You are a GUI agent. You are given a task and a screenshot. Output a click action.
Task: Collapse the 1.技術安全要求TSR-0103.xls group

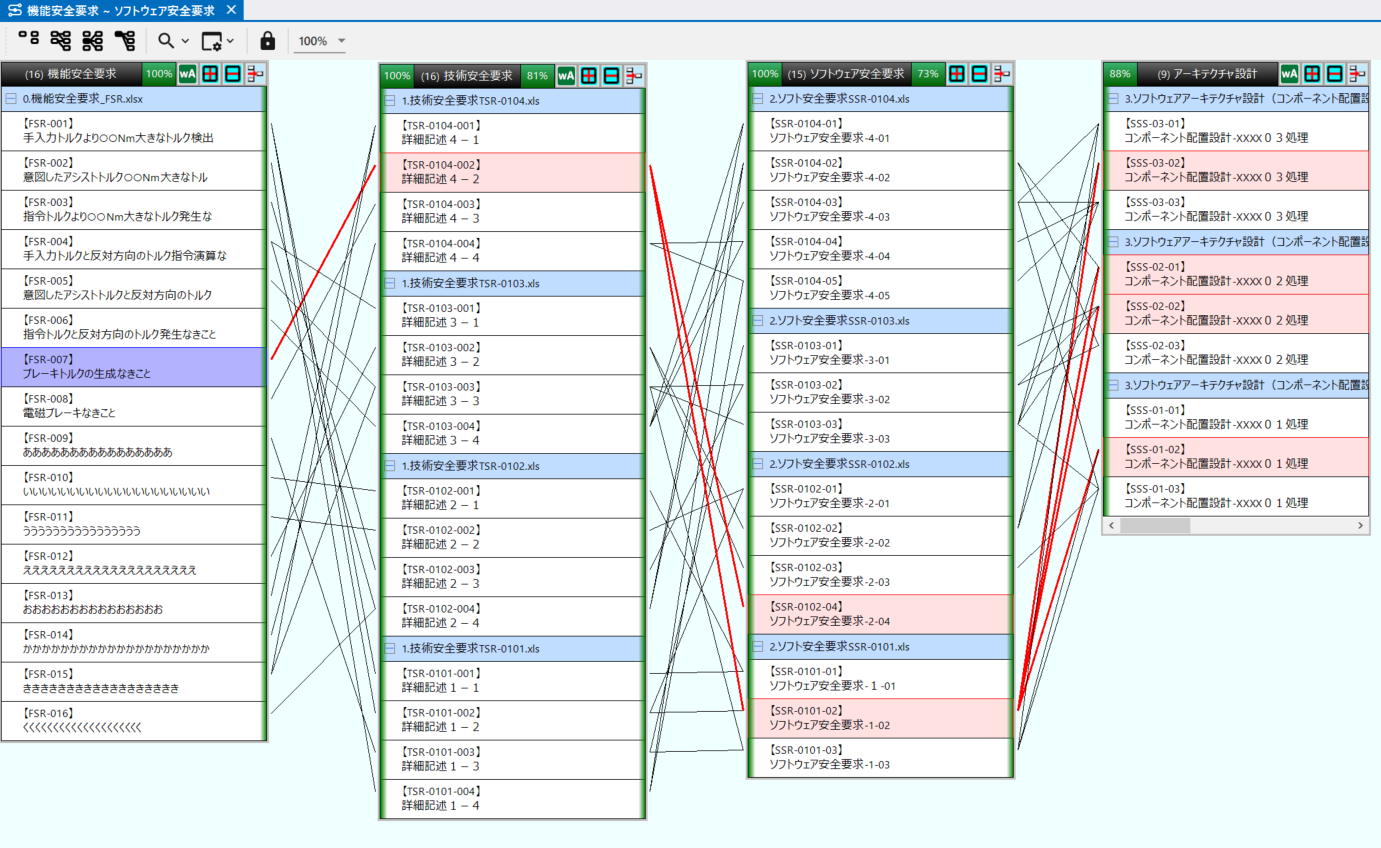(390, 283)
